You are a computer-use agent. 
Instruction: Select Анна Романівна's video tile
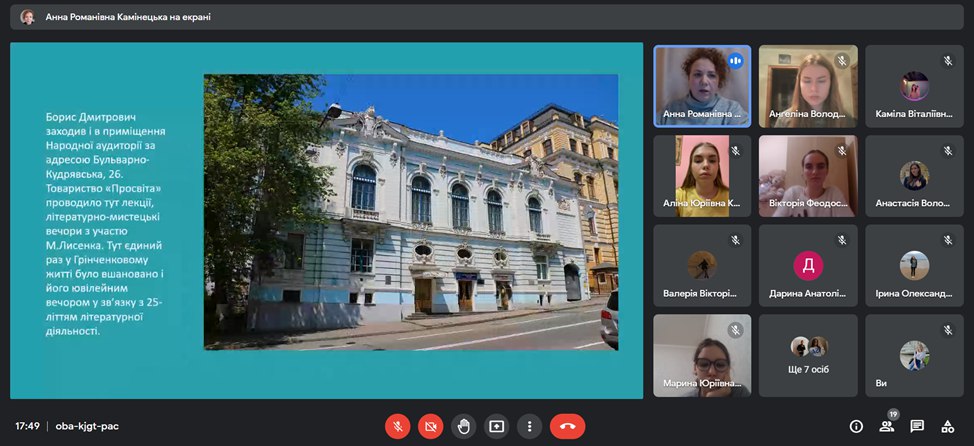click(x=701, y=86)
